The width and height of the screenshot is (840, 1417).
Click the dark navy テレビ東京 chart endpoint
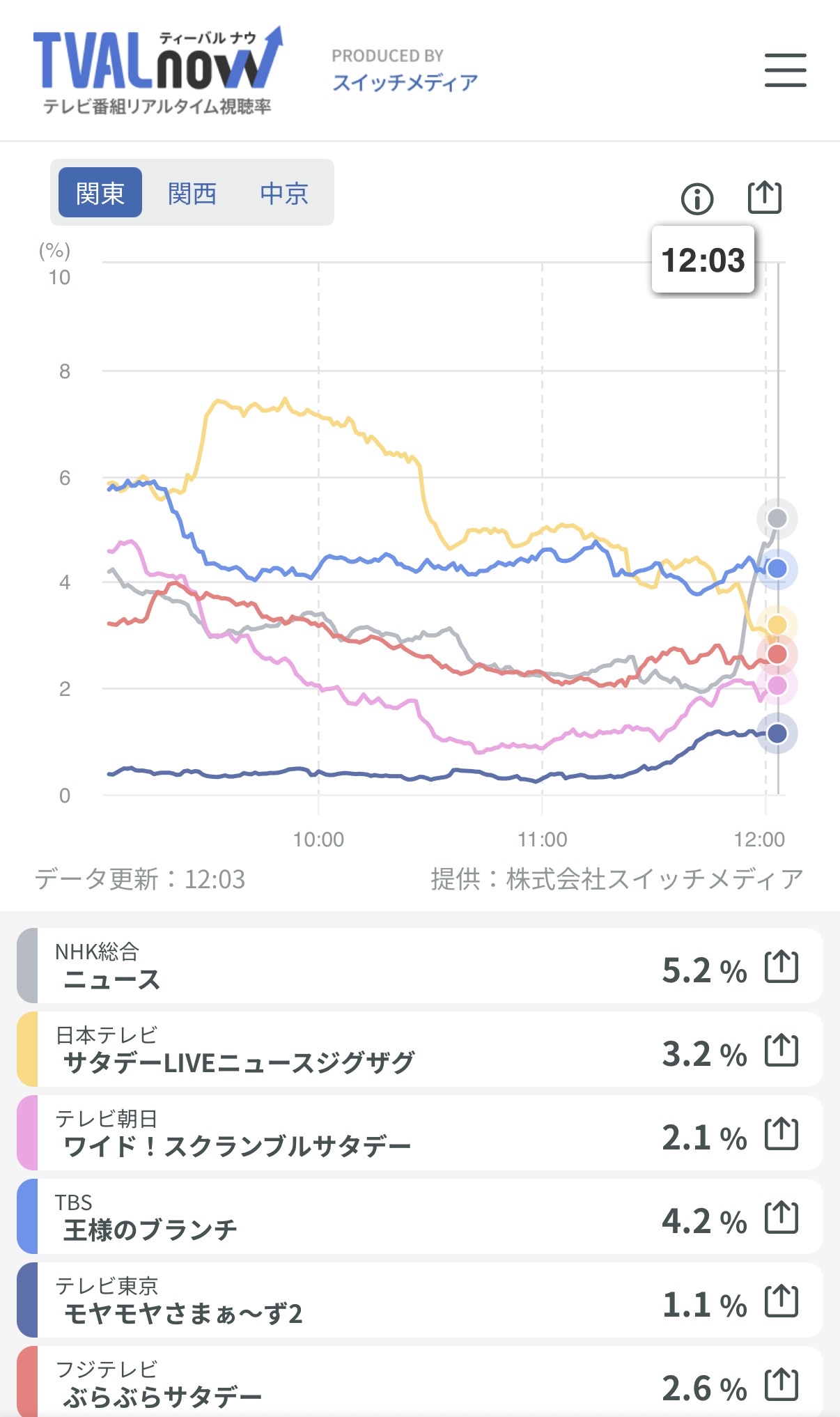click(x=777, y=733)
